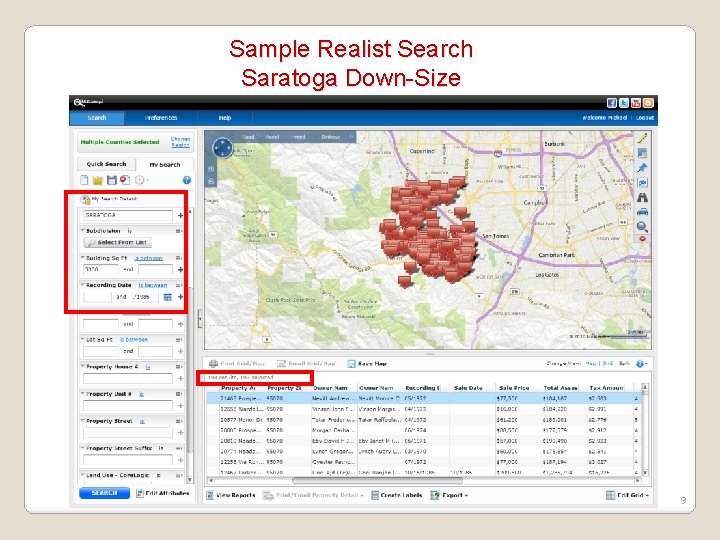Collapse the Lot Sq Ft criteria section
Screen dimensions: 720x540
tap(83, 339)
